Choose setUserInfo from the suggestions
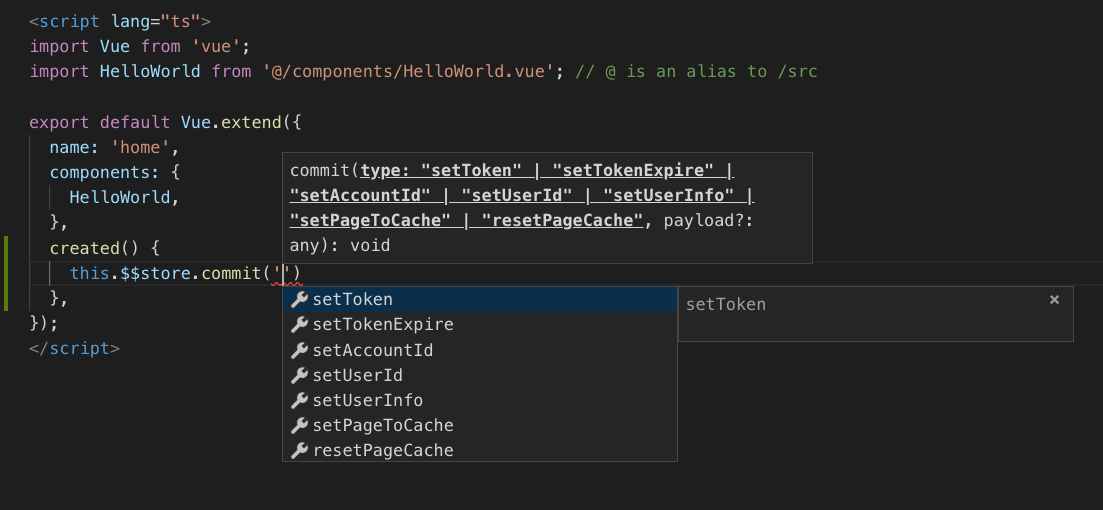 tap(367, 400)
